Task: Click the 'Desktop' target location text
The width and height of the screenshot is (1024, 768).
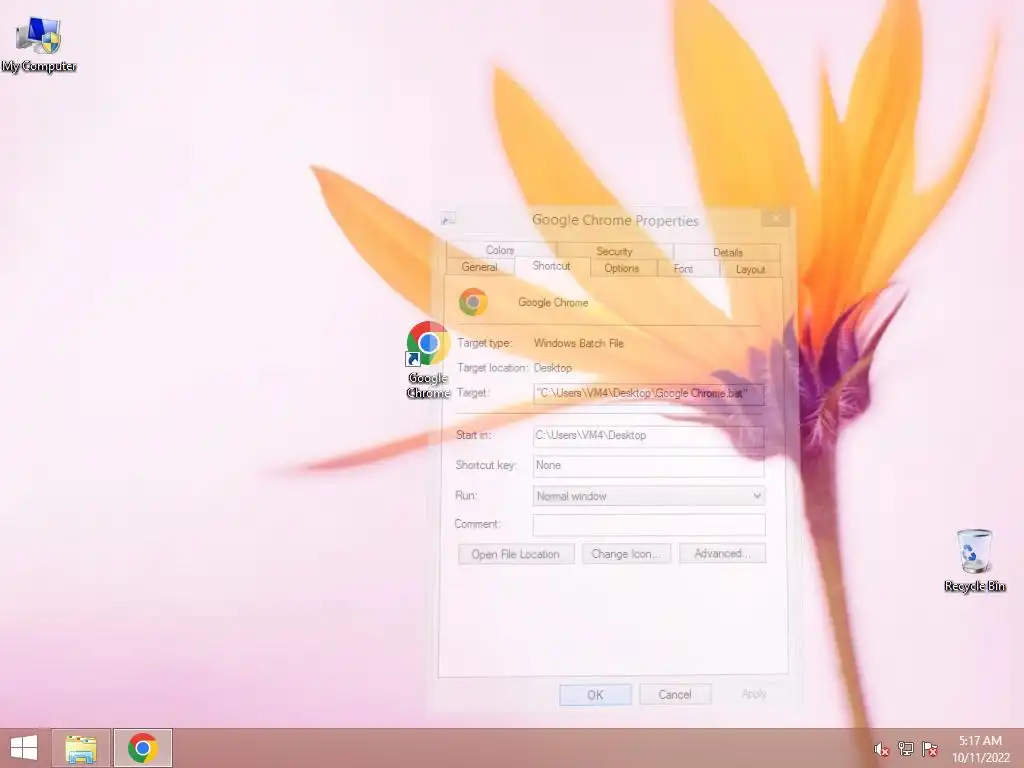Action: tap(552, 368)
